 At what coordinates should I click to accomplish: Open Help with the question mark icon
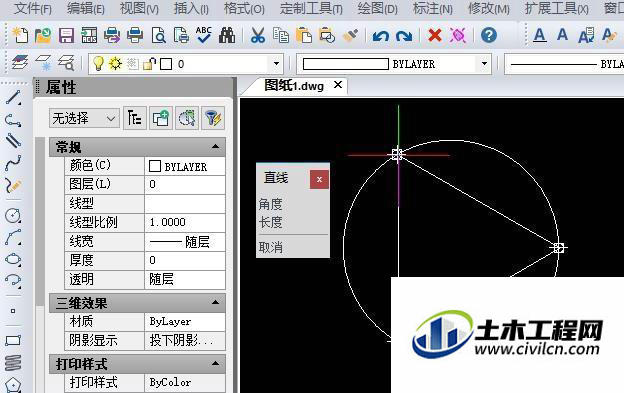coord(489,35)
